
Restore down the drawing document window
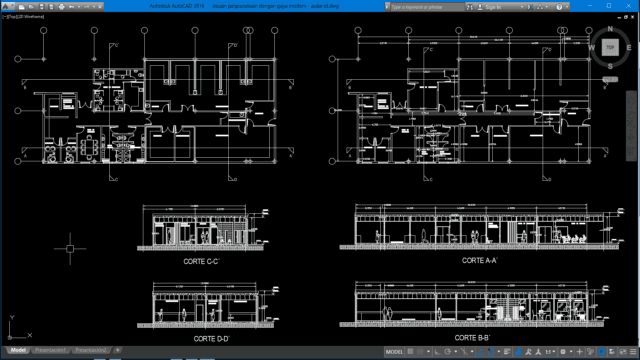click(x=625, y=17)
